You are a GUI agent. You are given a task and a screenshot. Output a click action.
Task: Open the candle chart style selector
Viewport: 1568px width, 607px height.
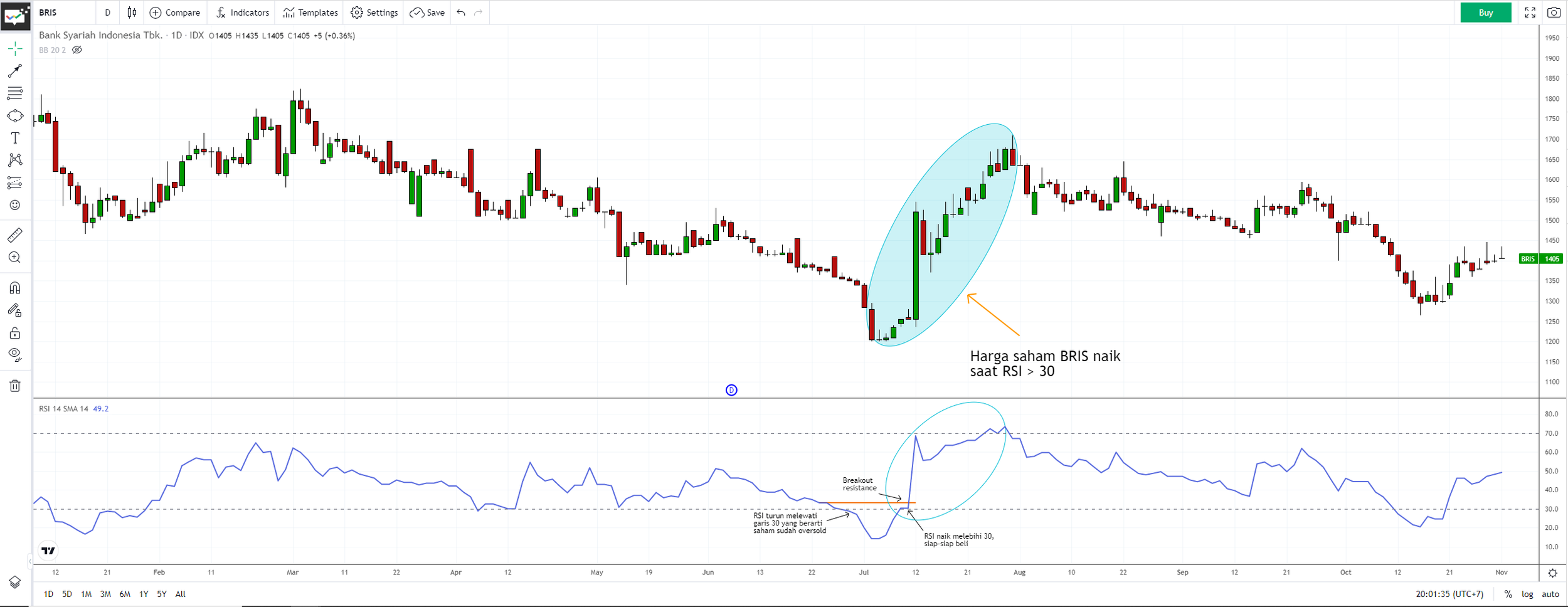(132, 13)
